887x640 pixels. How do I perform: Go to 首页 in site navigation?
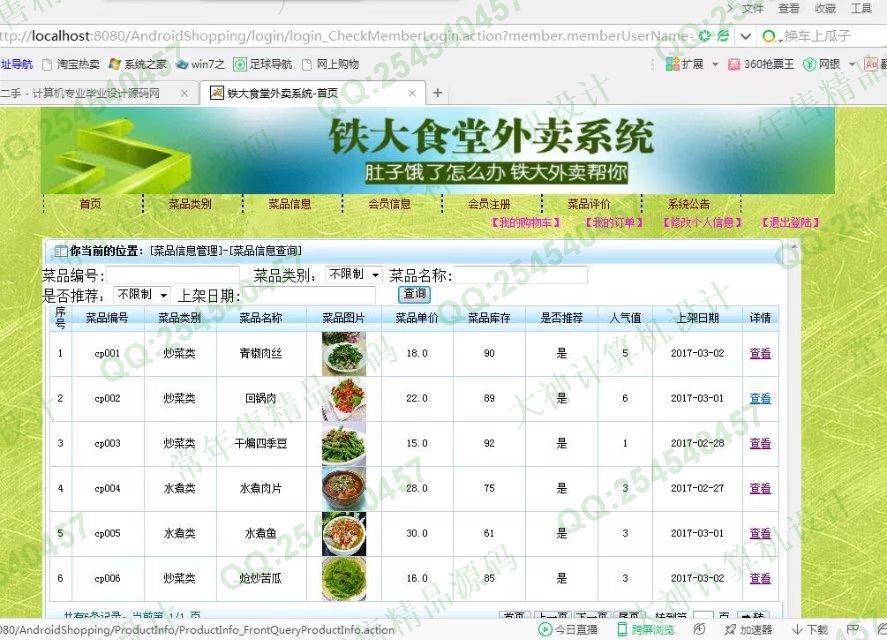click(91, 204)
